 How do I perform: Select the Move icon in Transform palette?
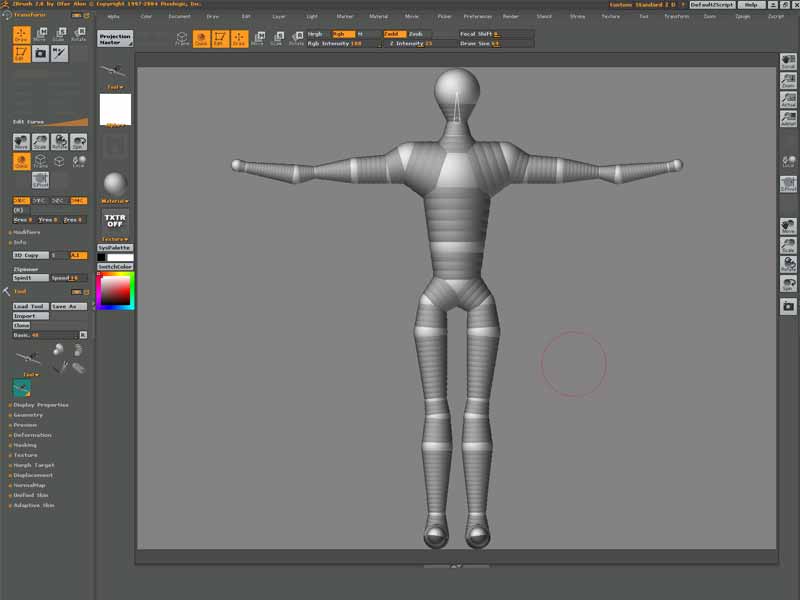tap(40, 36)
